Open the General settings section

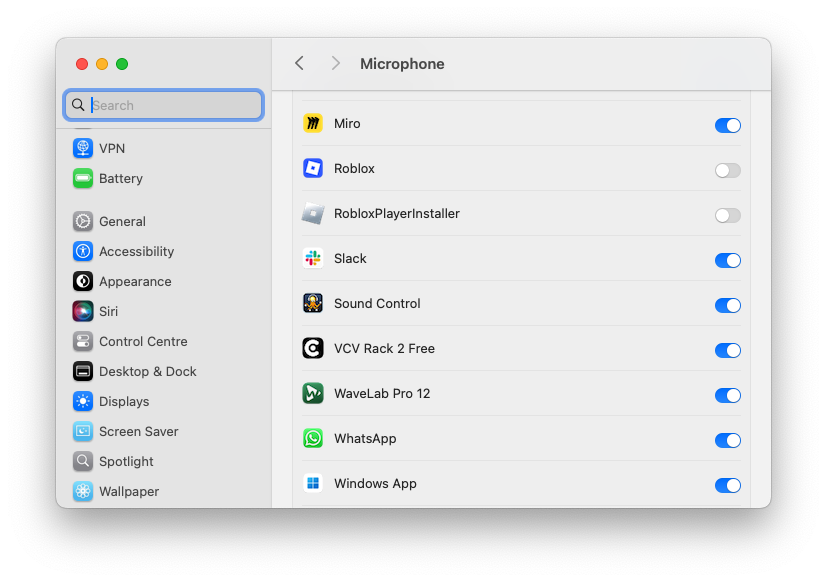coord(122,222)
